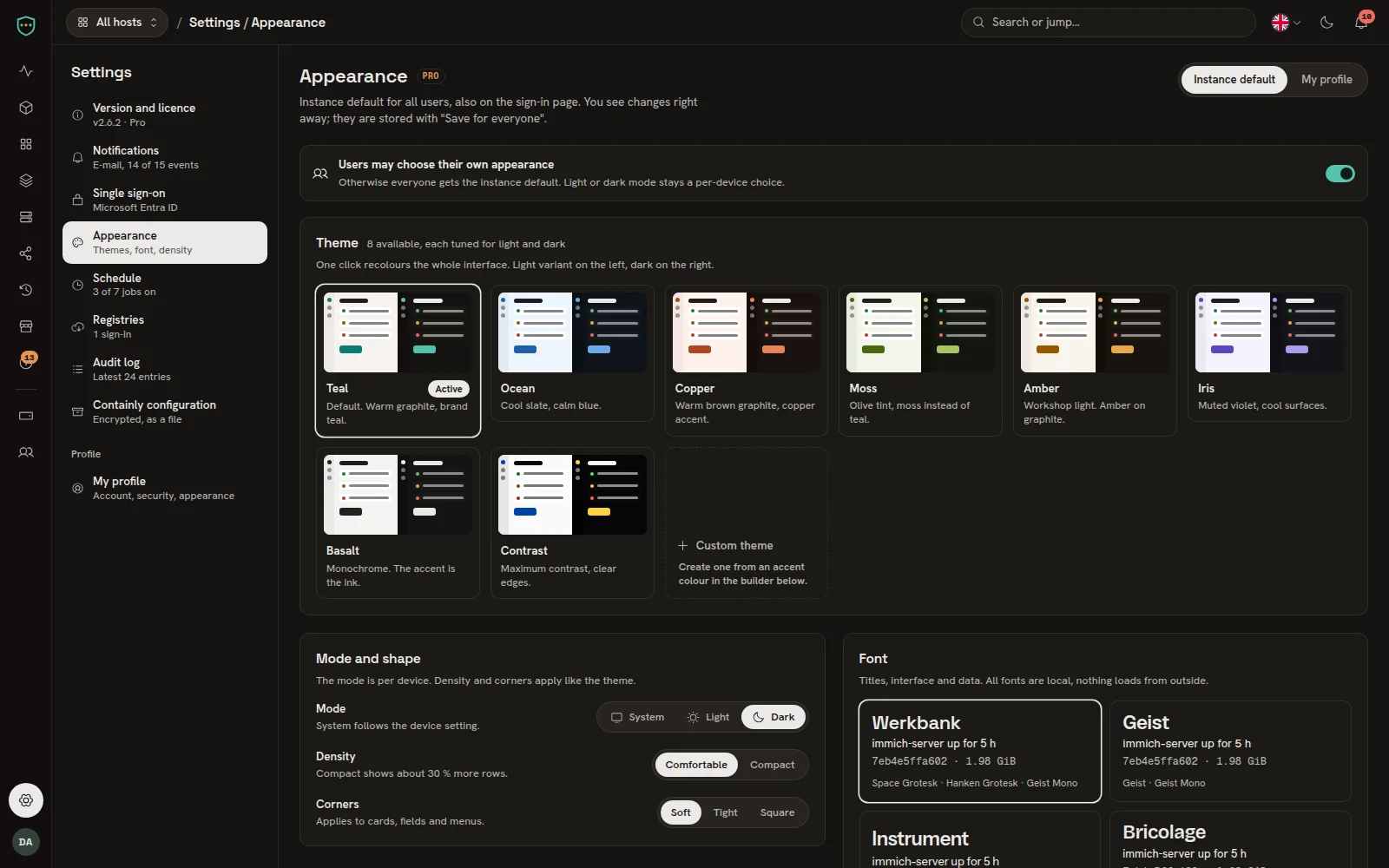Set corners to Square
The image size is (1389, 868).
[777, 812]
